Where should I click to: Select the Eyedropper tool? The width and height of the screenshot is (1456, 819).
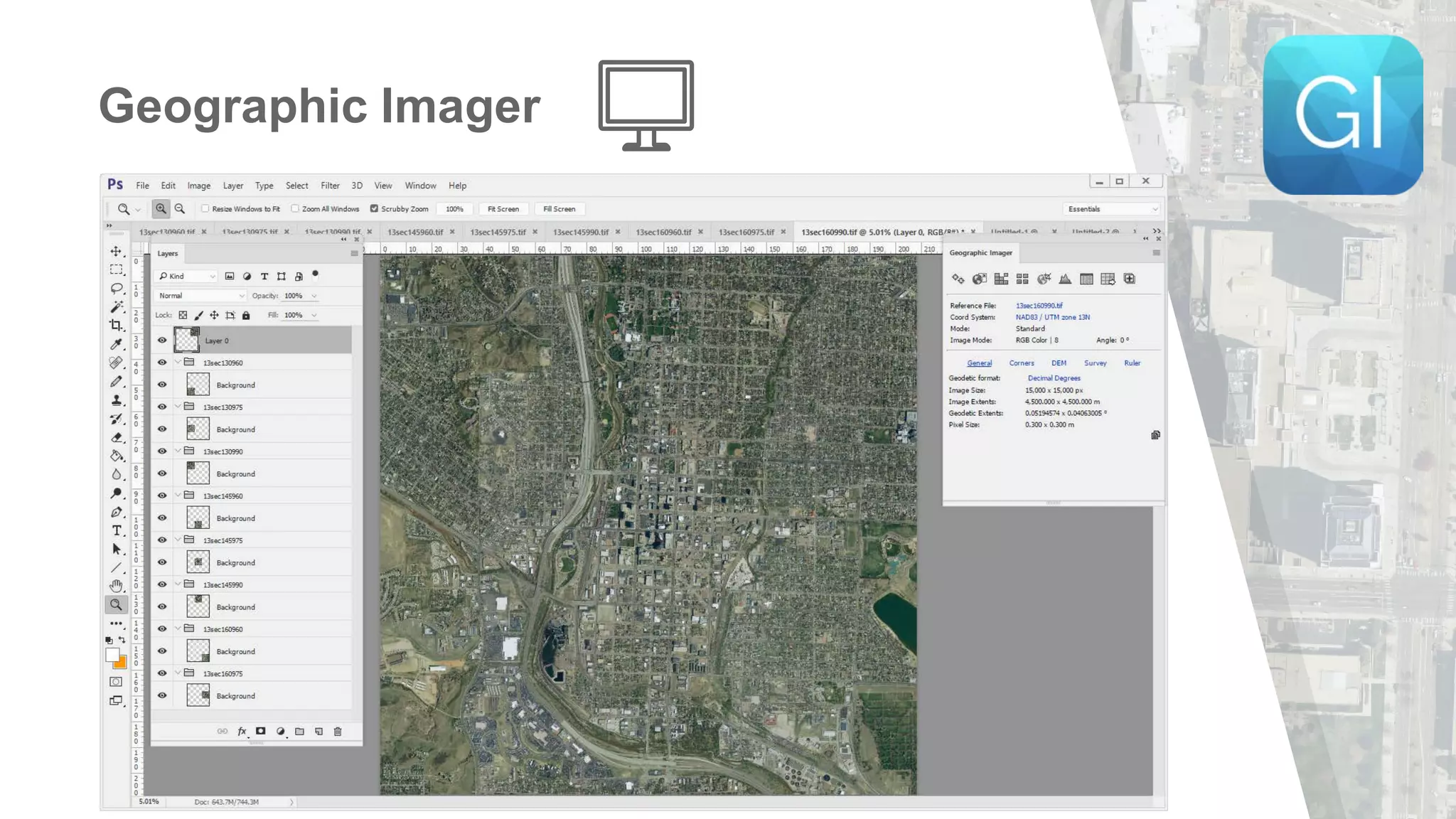(x=116, y=345)
